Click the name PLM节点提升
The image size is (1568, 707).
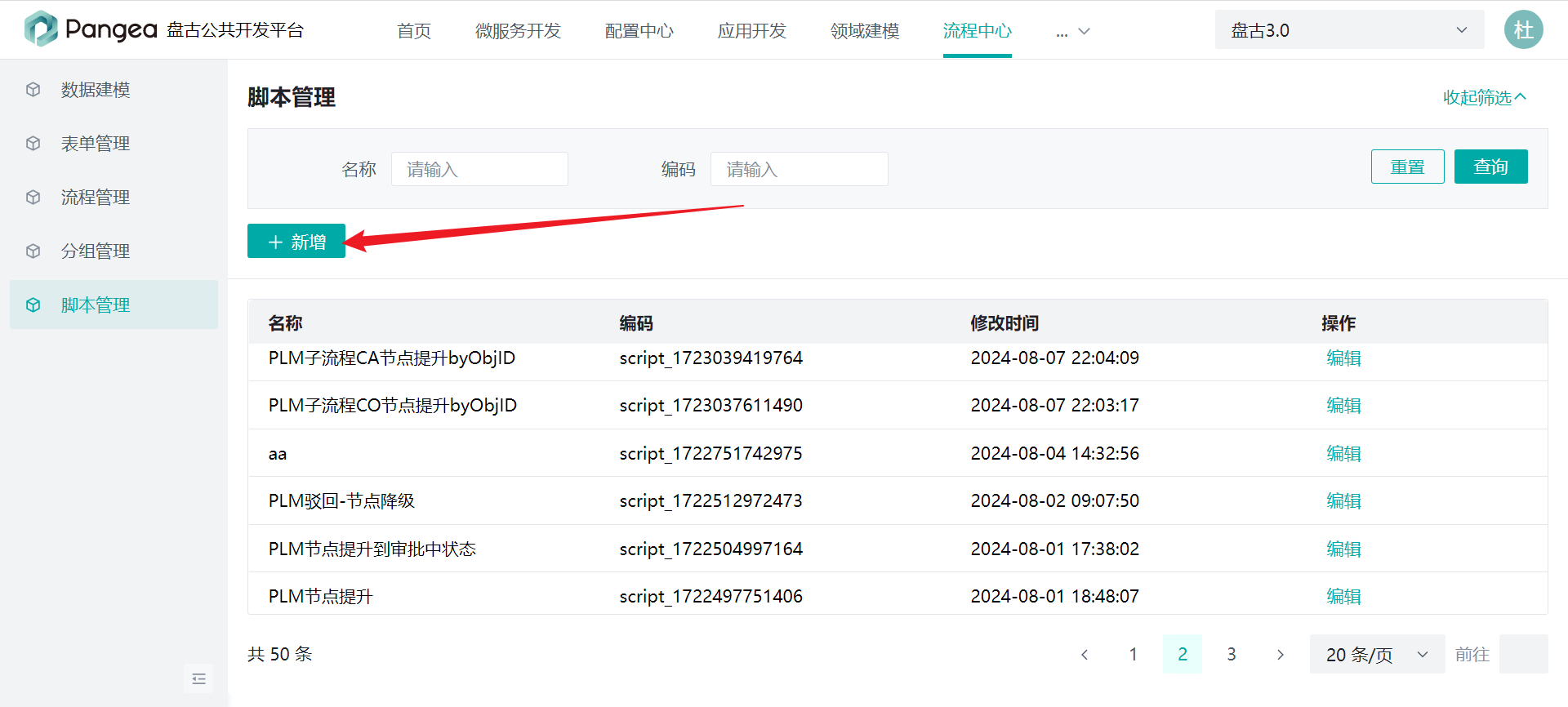tap(321, 597)
